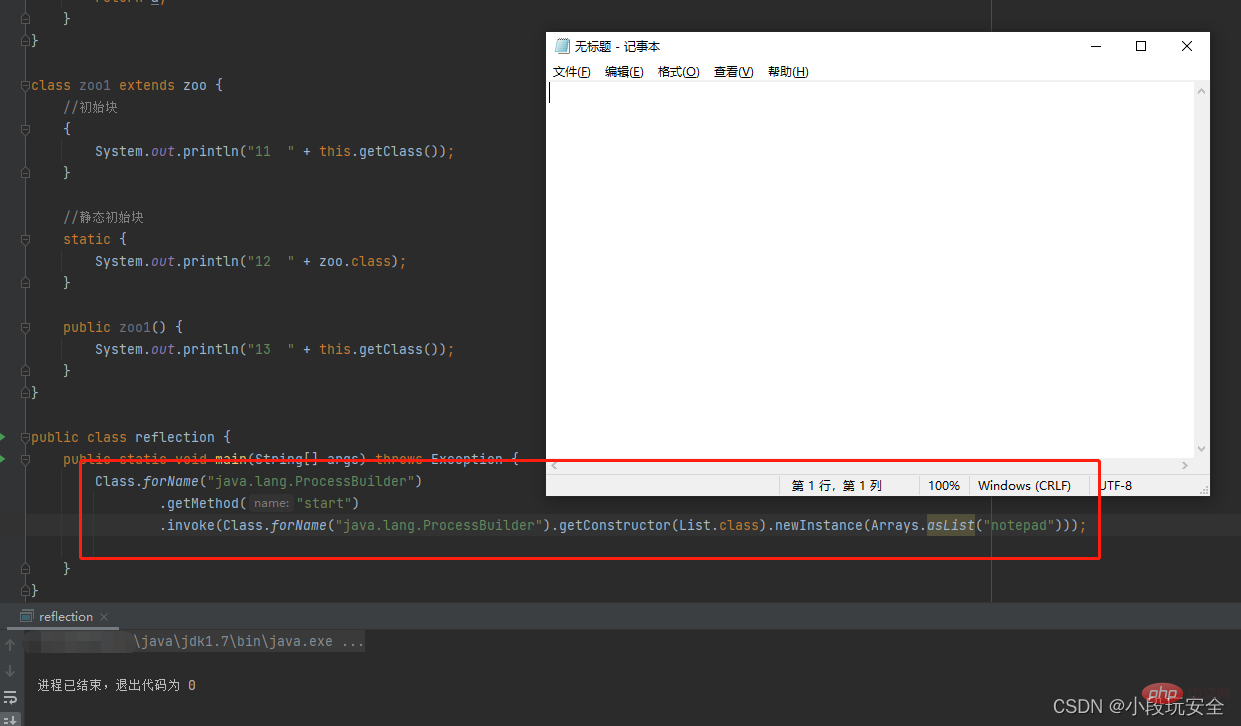
Task: Click Notepad horizontal scrollbar right arrow
Action: (1186, 465)
